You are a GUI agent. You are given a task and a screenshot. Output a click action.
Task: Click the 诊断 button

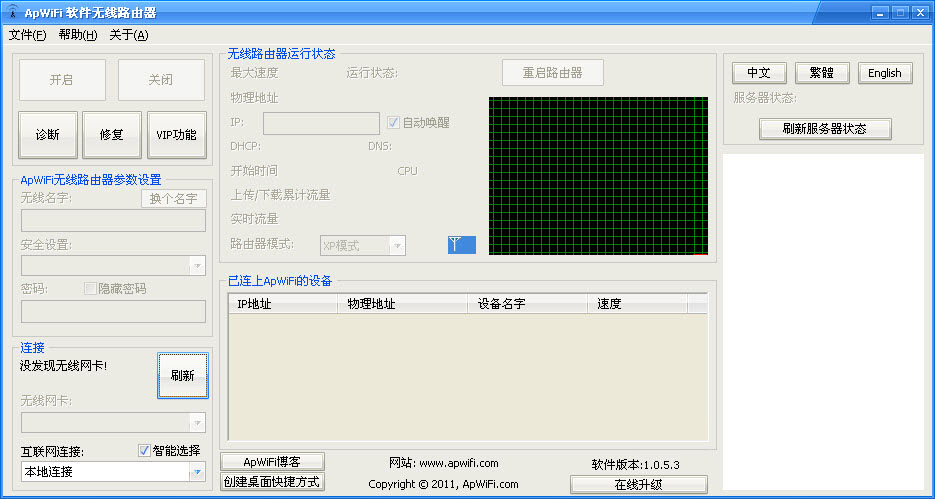point(48,135)
